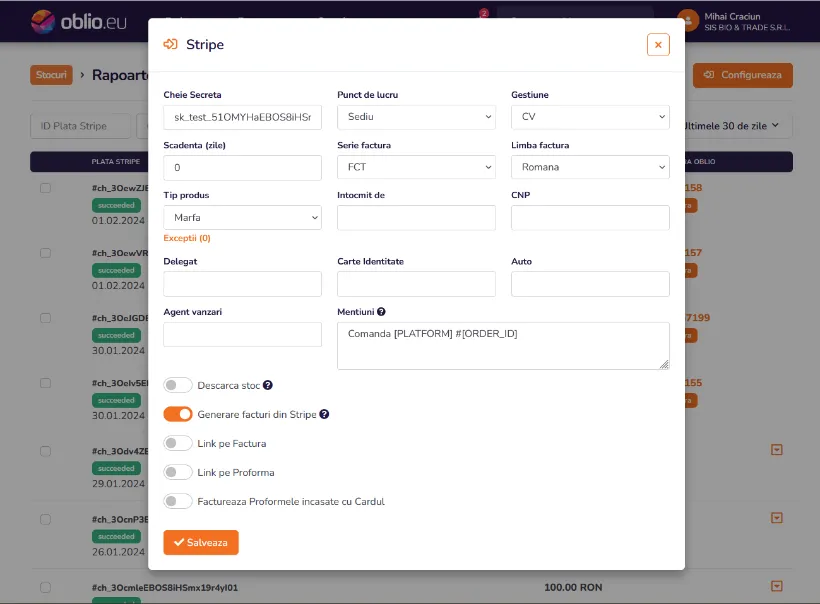This screenshot has width=820, height=604.
Task: Click the resize grip of Mentiuni textarea
Action: [664, 364]
